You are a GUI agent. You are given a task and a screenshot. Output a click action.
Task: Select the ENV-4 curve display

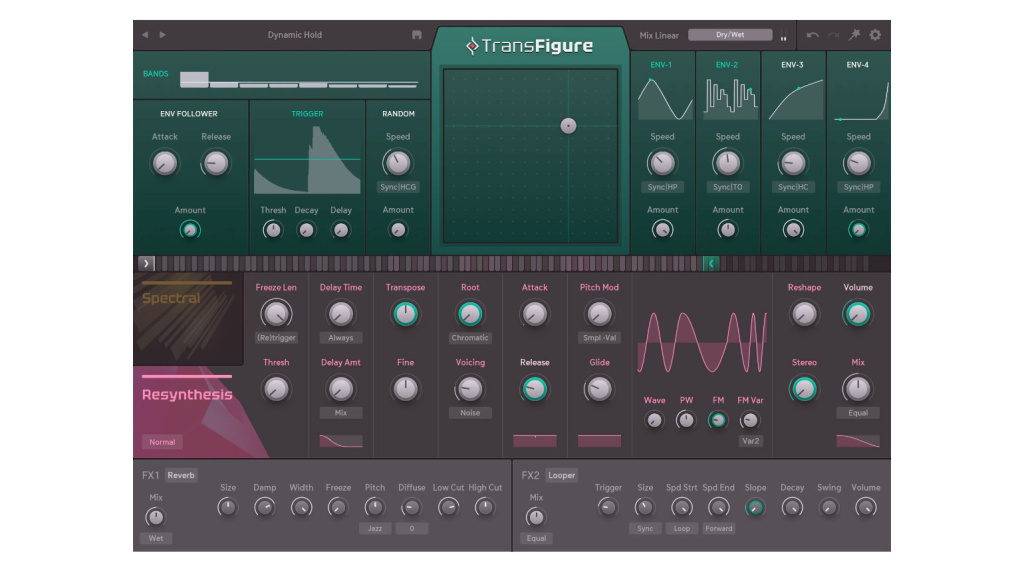click(861, 99)
